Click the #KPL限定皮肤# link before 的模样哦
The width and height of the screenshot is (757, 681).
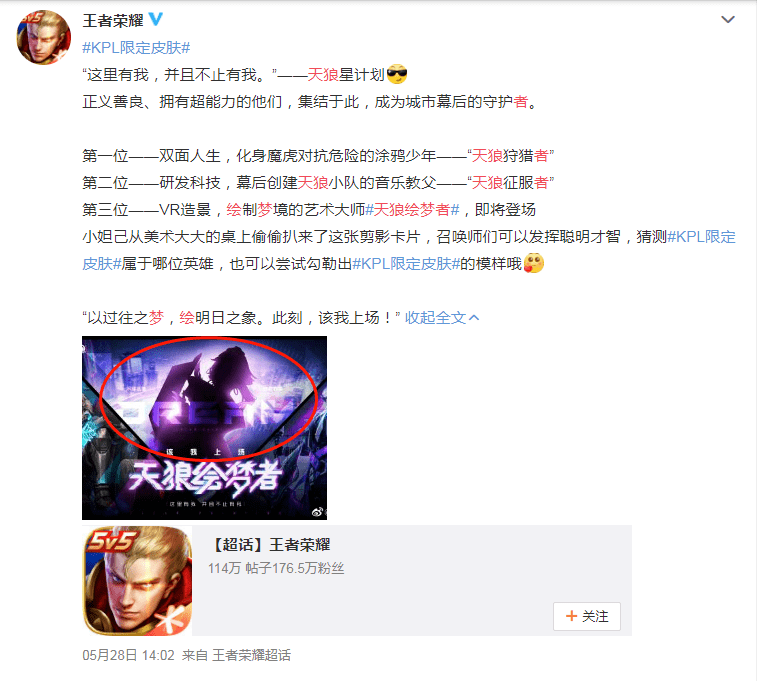coord(406,264)
